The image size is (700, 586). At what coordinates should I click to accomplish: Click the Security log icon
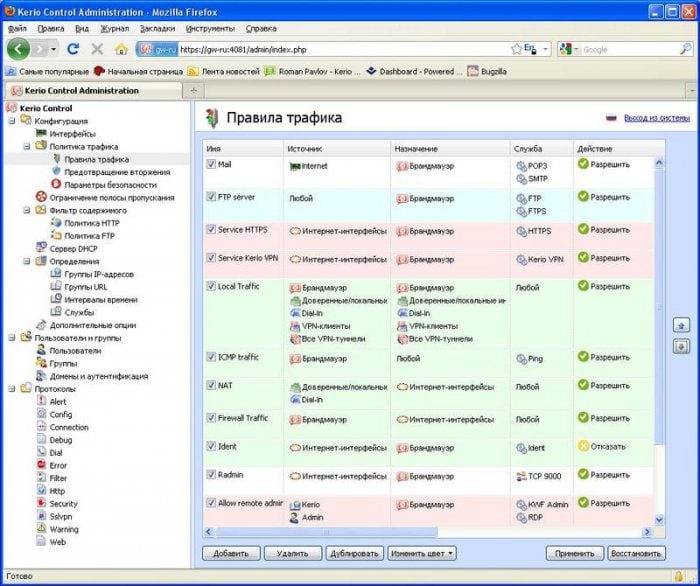point(42,503)
